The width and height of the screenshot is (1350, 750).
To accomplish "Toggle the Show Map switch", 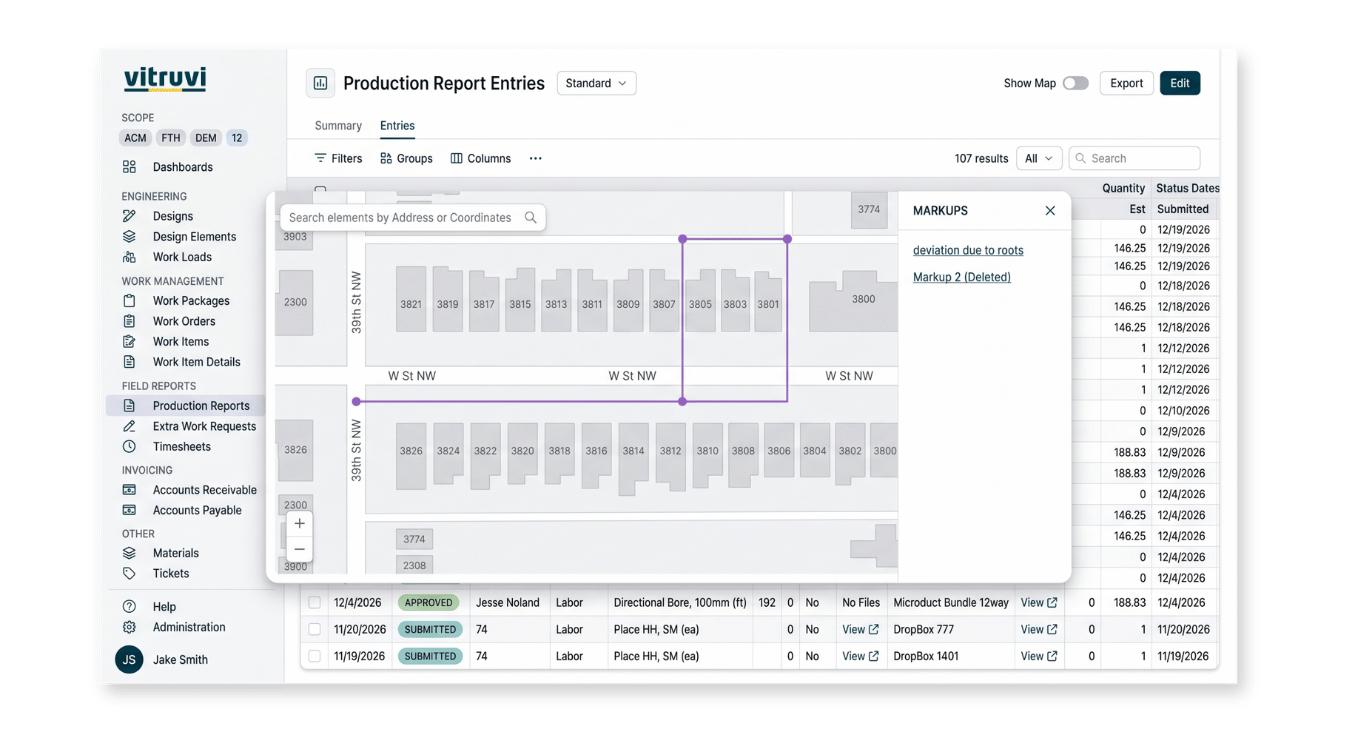I will coord(1075,83).
